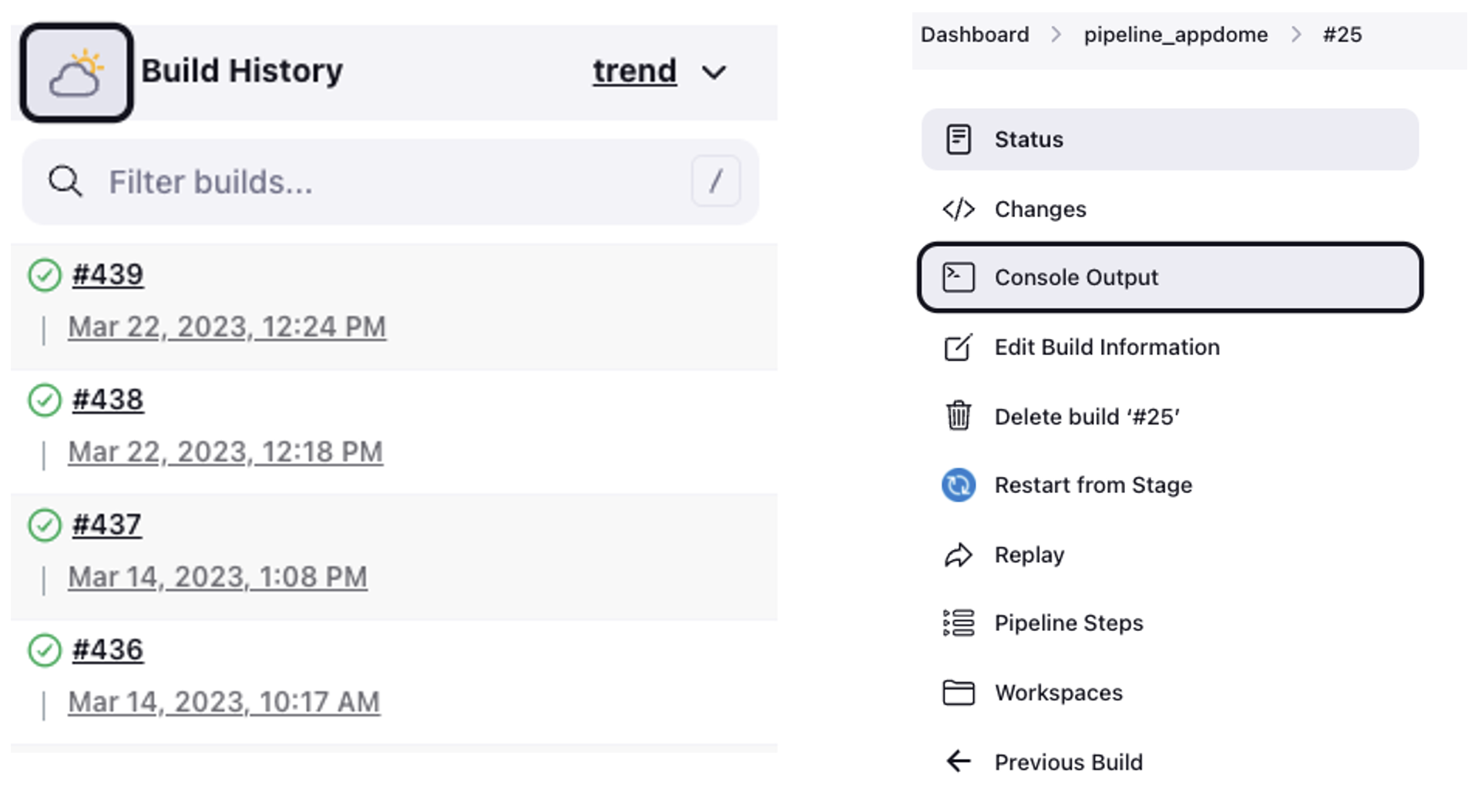The image size is (1478, 812).
Task: Click the Pipeline Steps list icon
Action: 958,622
